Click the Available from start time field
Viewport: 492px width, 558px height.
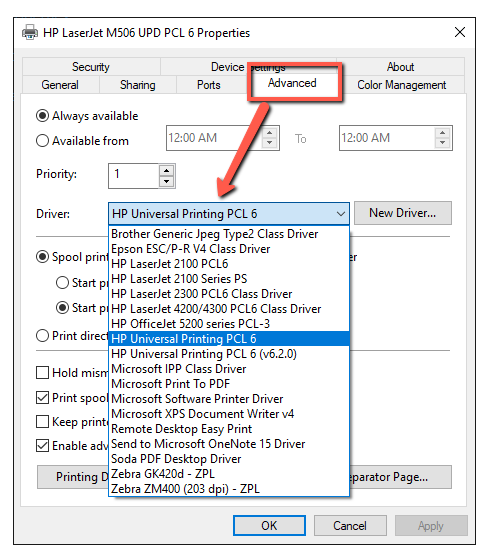215,138
